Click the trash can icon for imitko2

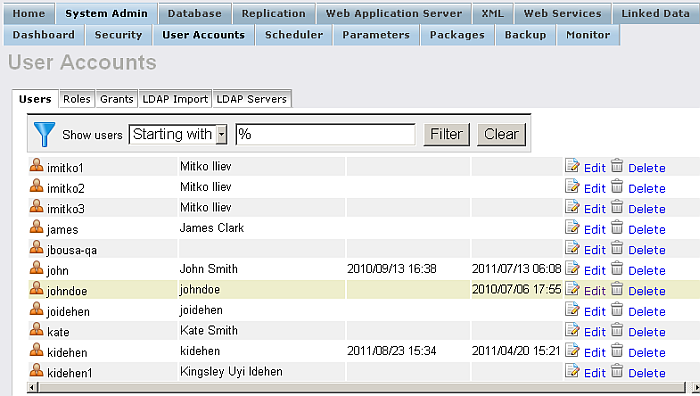pyautogui.click(x=617, y=186)
